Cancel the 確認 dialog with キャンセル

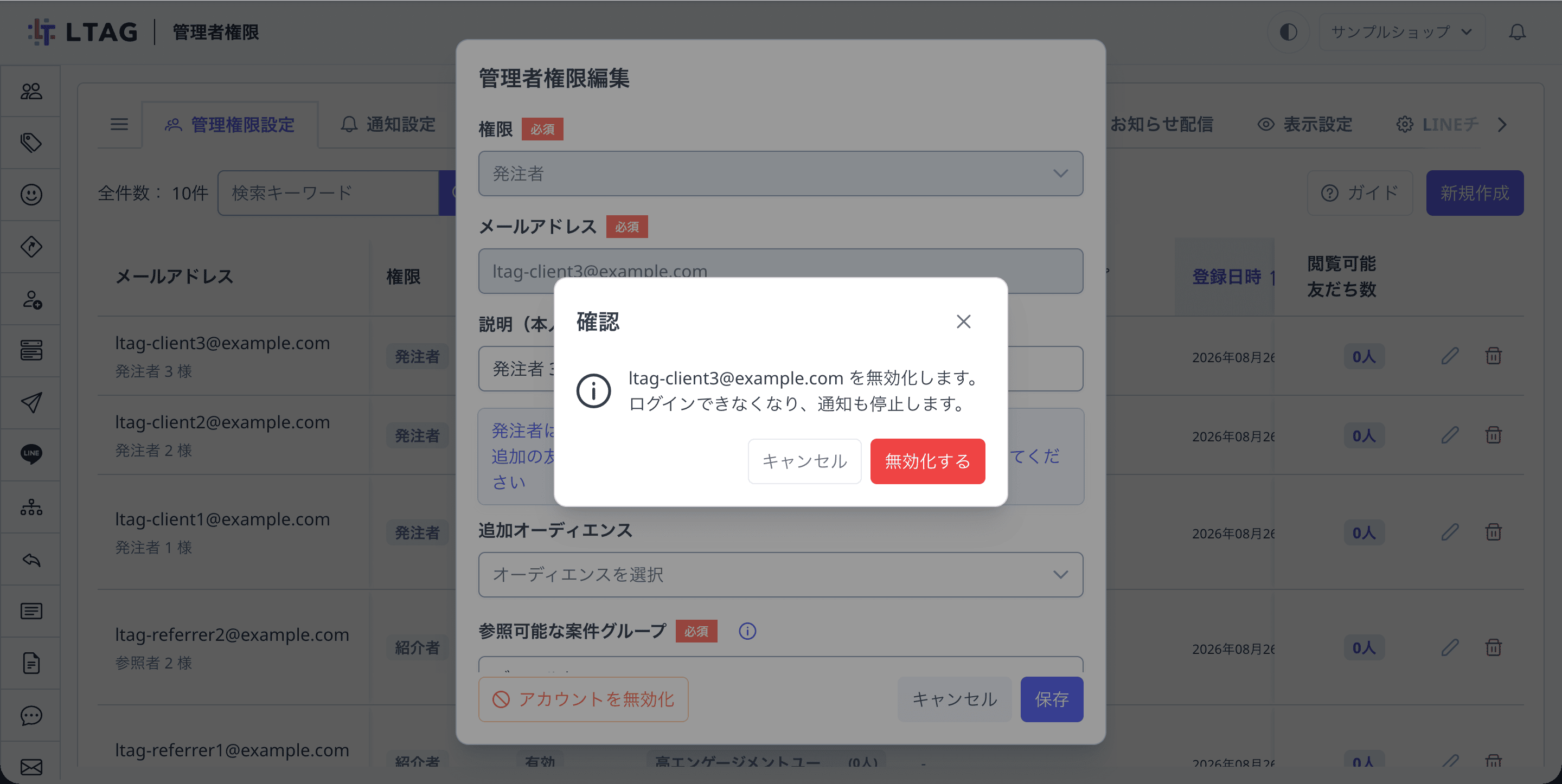[805, 461]
